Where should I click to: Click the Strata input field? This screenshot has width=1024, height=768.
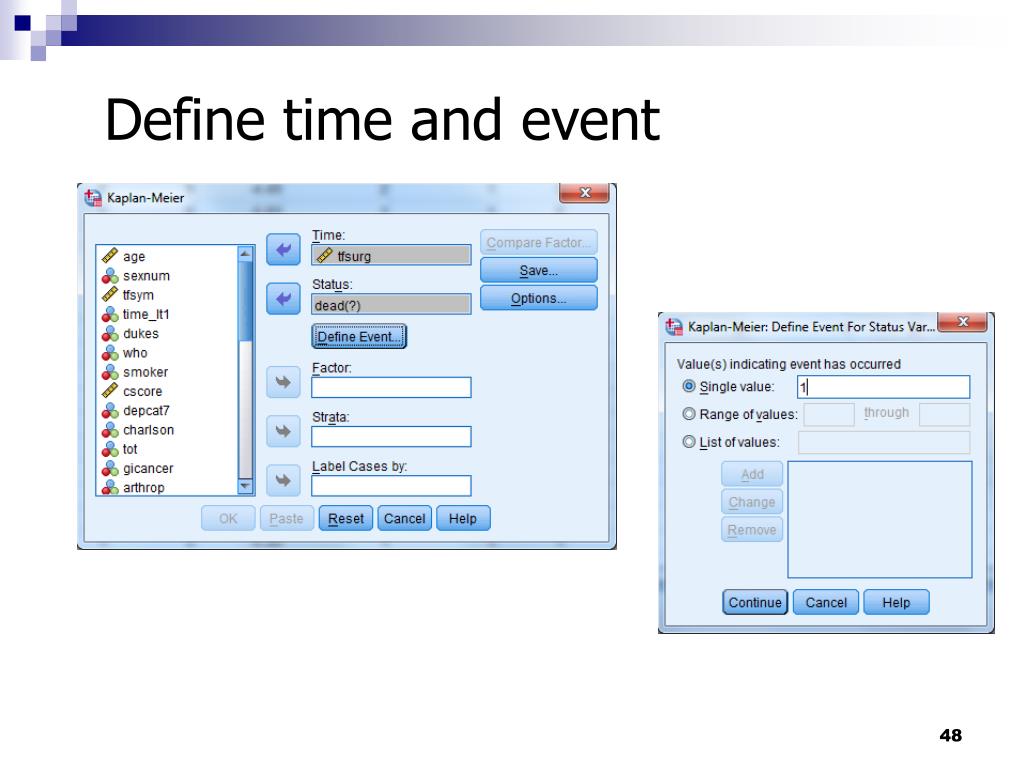(x=391, y=437)
